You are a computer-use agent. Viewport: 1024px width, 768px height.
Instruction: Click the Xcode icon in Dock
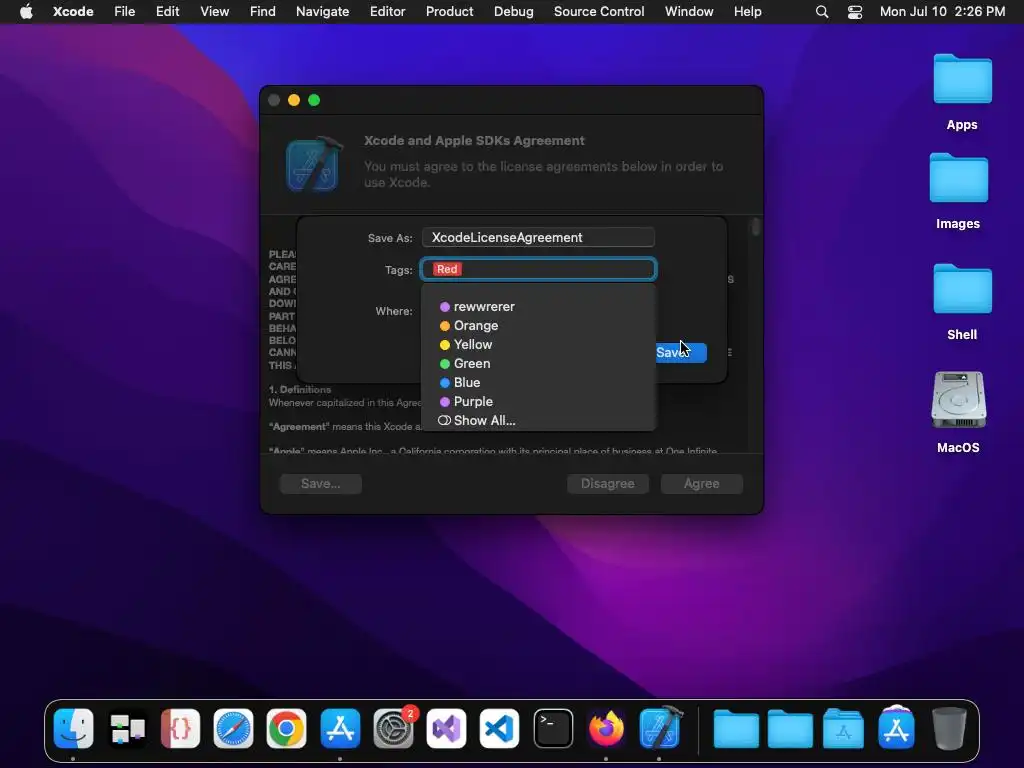660,728
